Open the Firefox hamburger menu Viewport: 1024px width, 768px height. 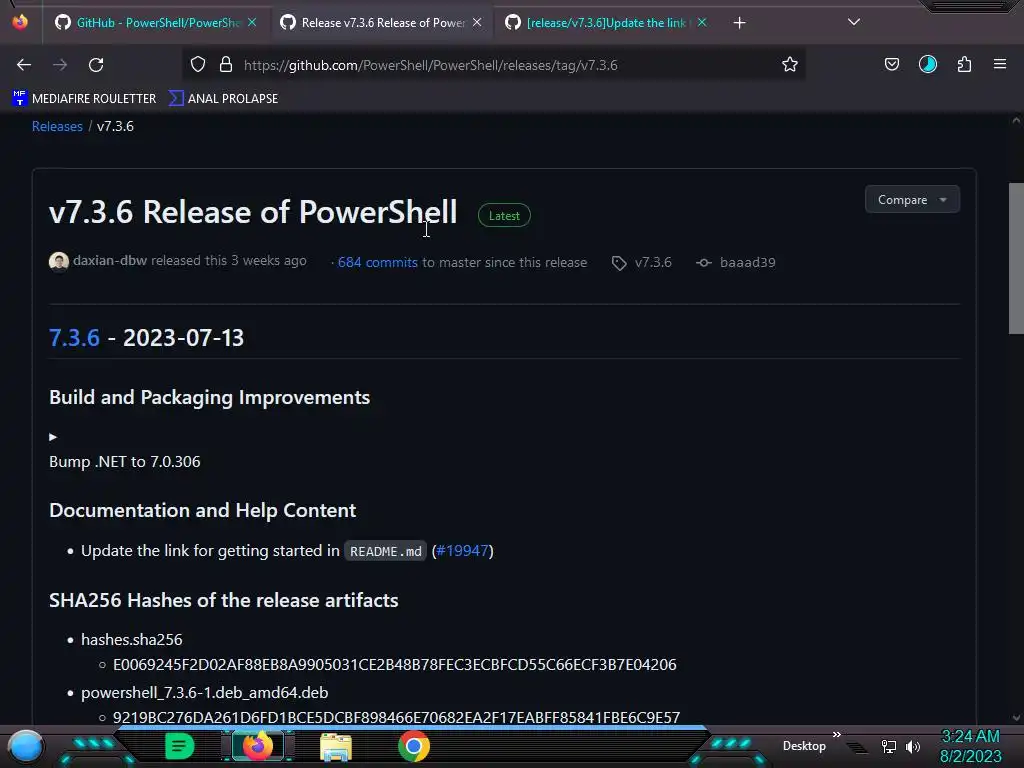click(x=999, y=64)
